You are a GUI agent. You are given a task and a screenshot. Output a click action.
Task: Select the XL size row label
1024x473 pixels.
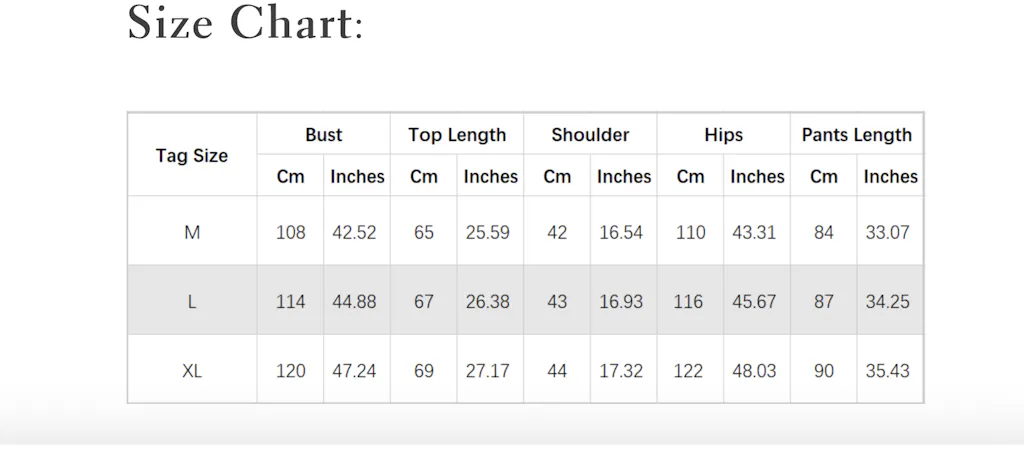pos(192,370)
